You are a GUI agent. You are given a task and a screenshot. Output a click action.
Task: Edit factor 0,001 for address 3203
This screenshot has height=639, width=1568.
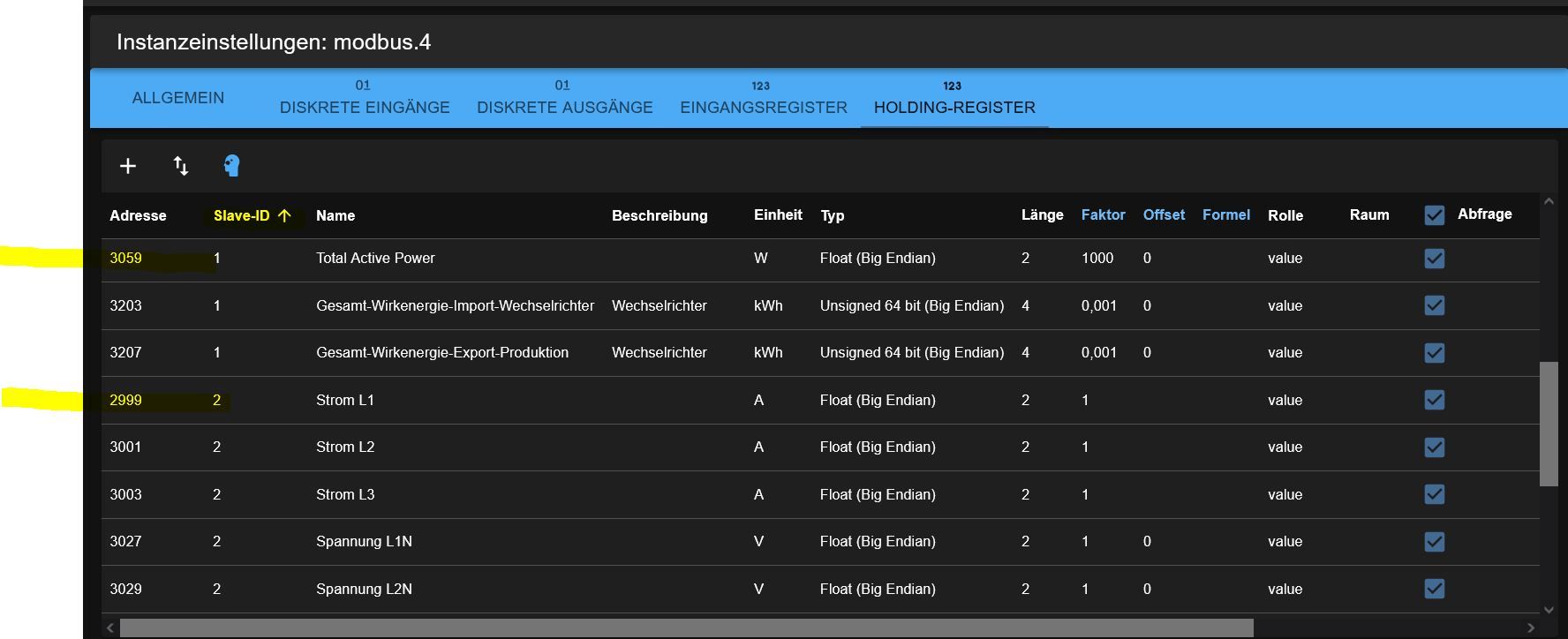click(1099, 305)
